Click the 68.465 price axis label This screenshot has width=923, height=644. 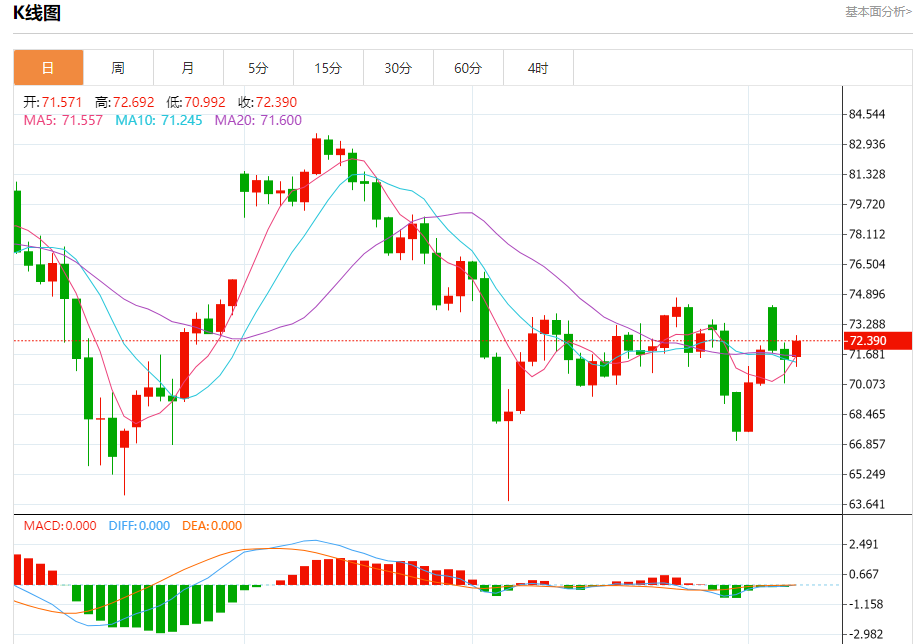pyautogui.click(x=867, y=414)
